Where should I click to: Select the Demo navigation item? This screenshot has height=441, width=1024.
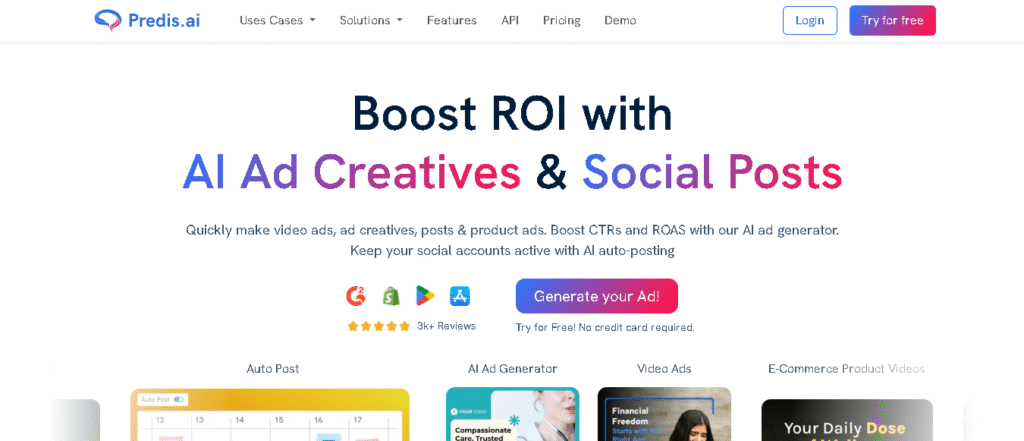(620, 20)
